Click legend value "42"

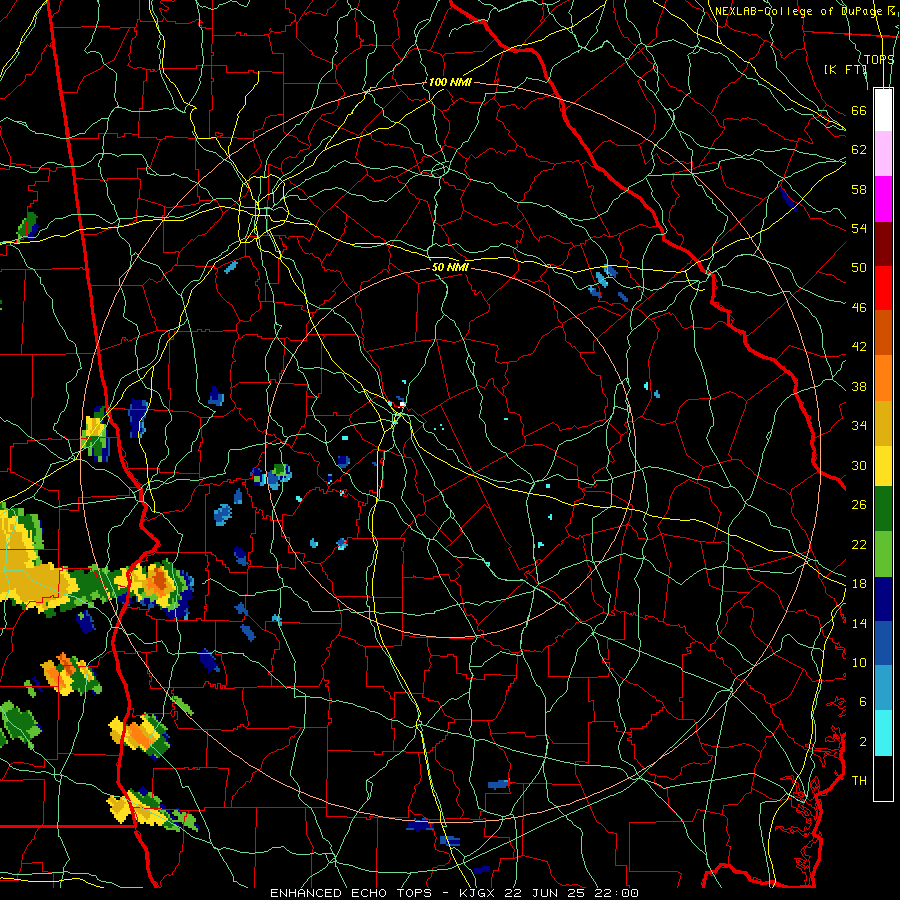[x=859, y=347]
